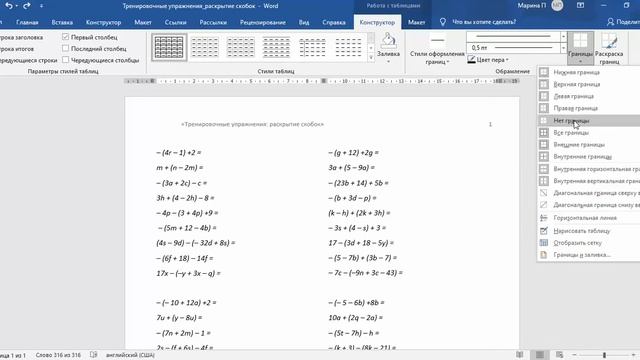Select the sixth table style thumbnail

[x=348, y=47]
